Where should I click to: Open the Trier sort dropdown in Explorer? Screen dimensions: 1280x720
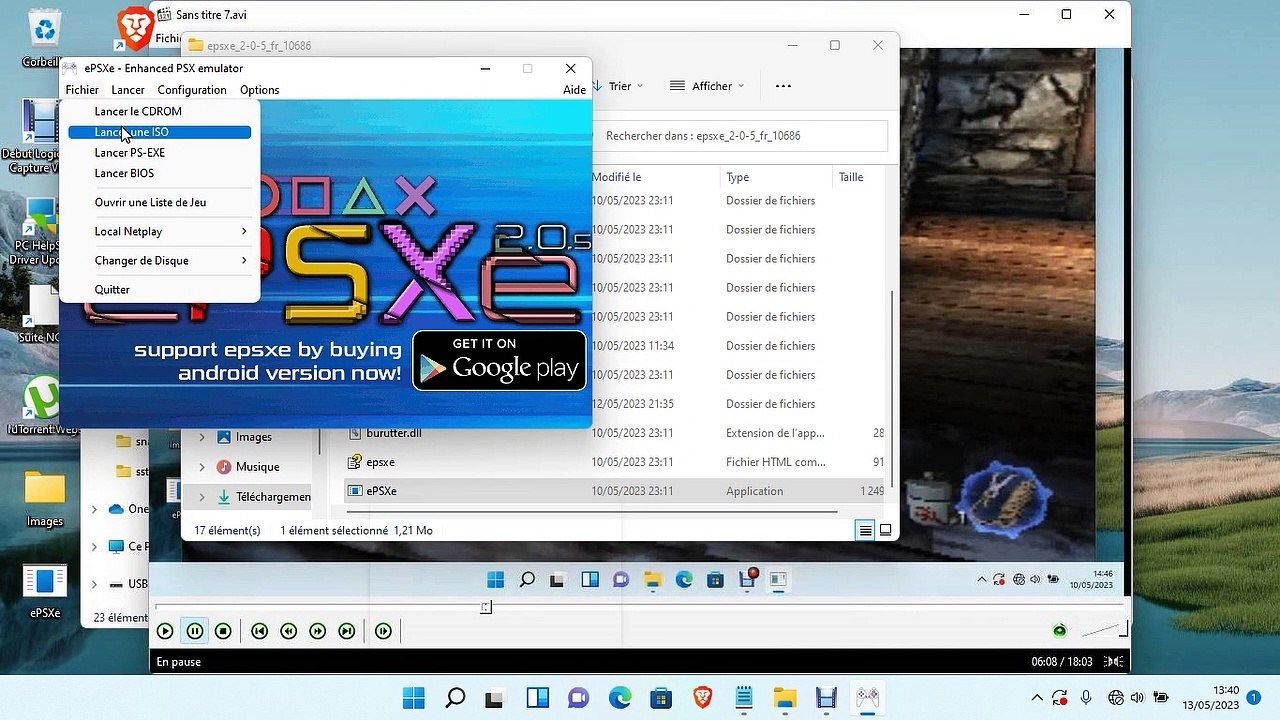click(x=620, y=86)
